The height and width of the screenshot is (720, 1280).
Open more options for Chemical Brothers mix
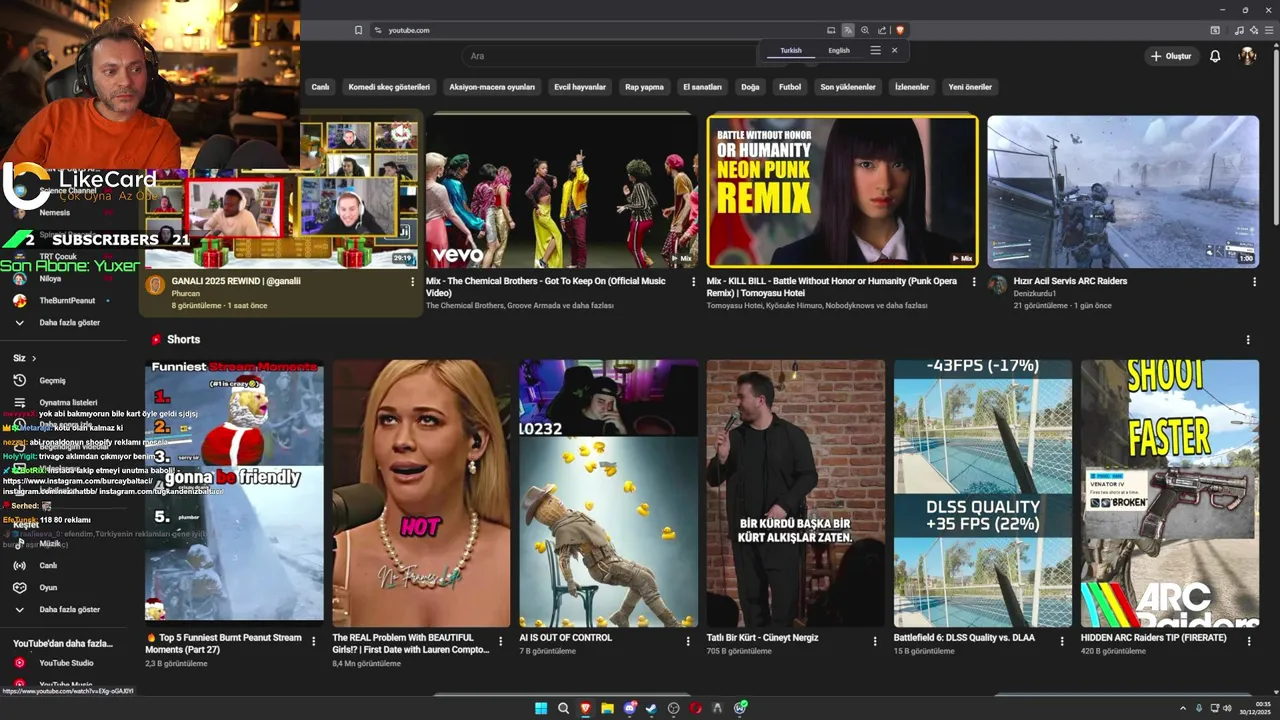[694, 282]
